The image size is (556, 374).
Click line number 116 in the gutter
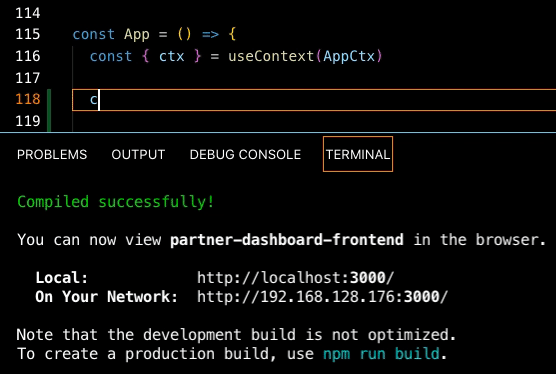click(28, 56)
